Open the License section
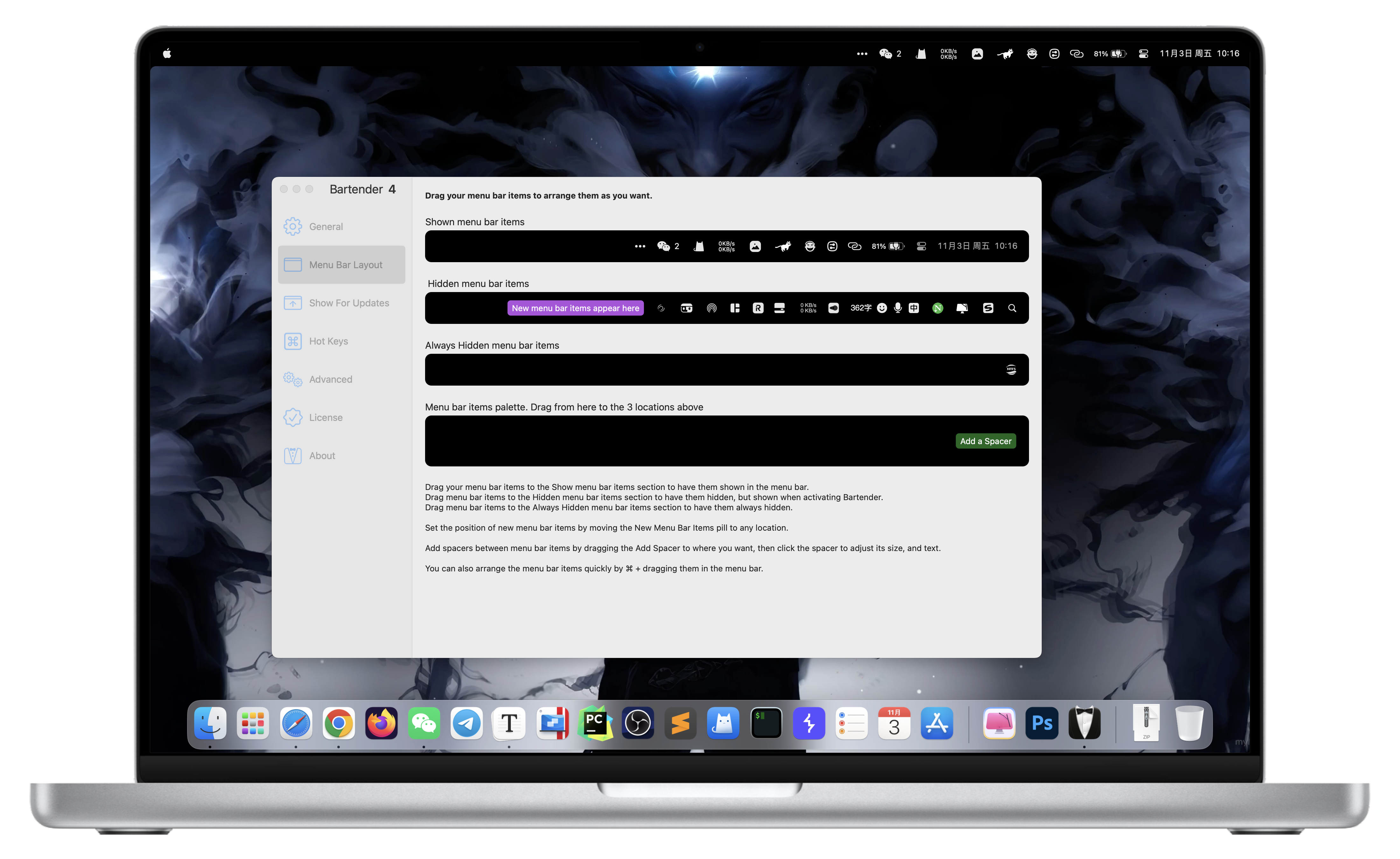Image resolution: width=1400 pixels, height=859 pixels. [325, 417]
